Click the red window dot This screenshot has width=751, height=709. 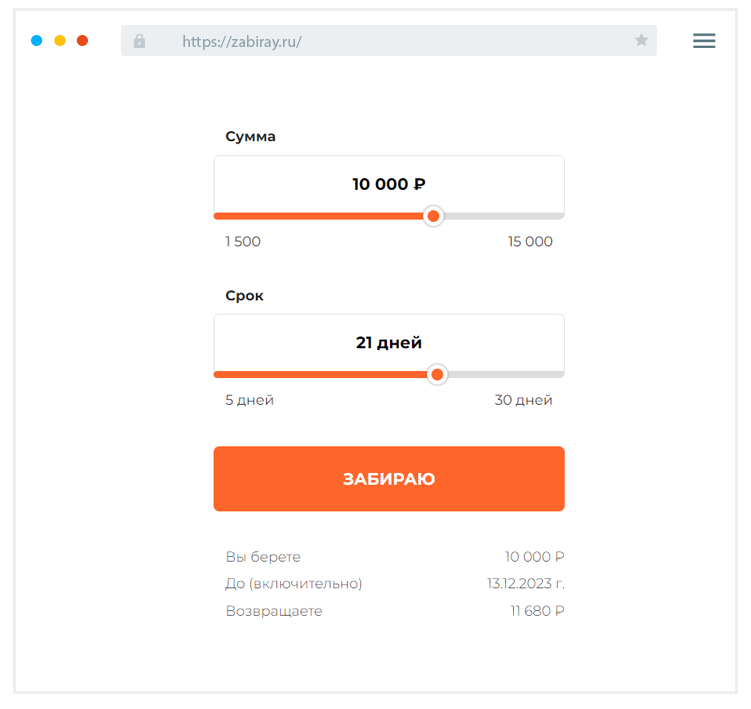click(82, 41)
